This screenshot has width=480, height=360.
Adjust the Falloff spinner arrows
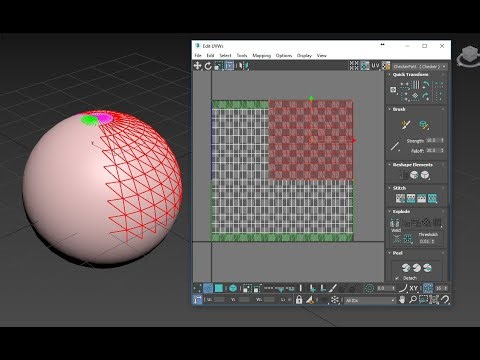(x=442, y=151)
